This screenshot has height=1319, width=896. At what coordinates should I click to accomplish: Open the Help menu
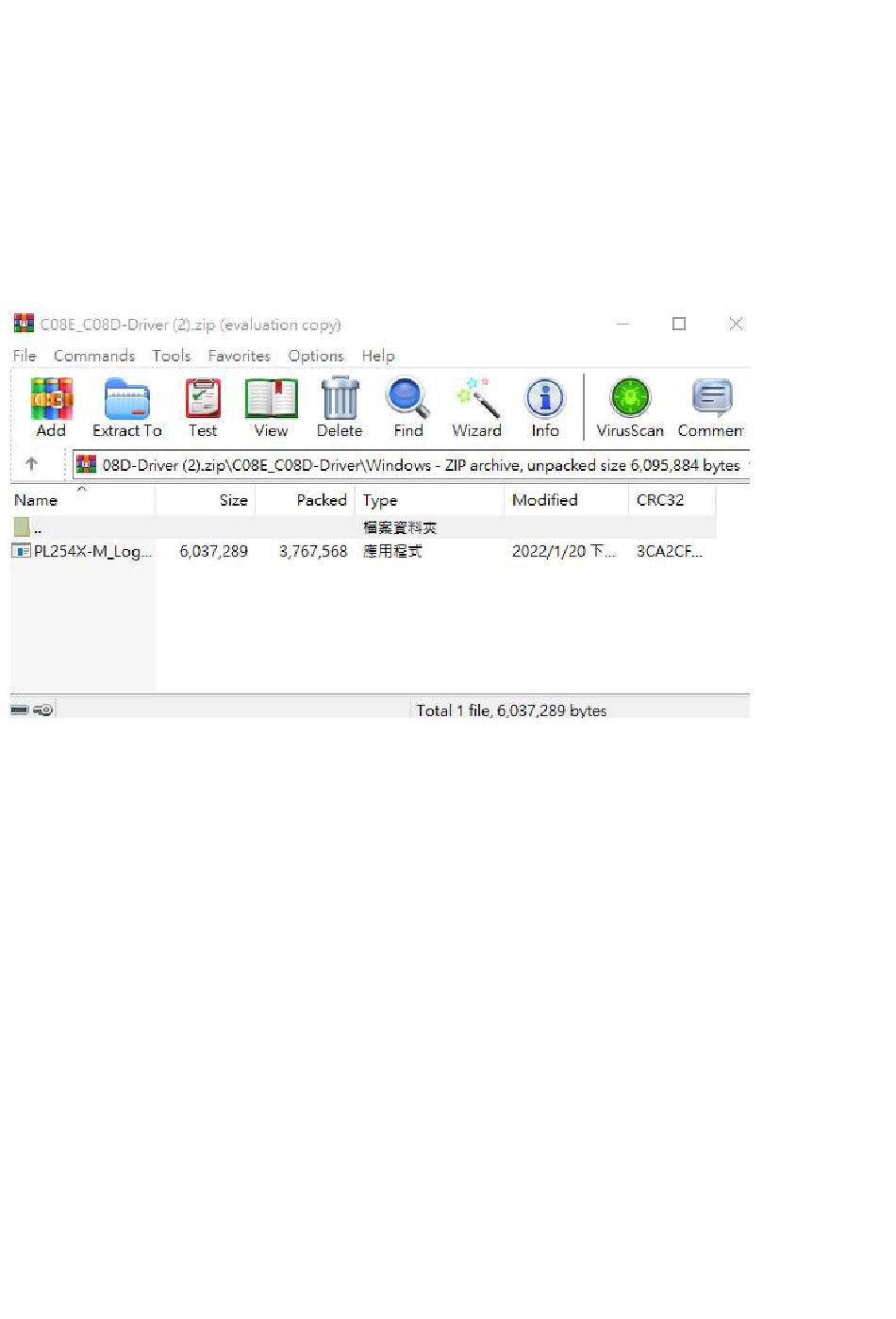pyautogui.click(x=378, y=356)
